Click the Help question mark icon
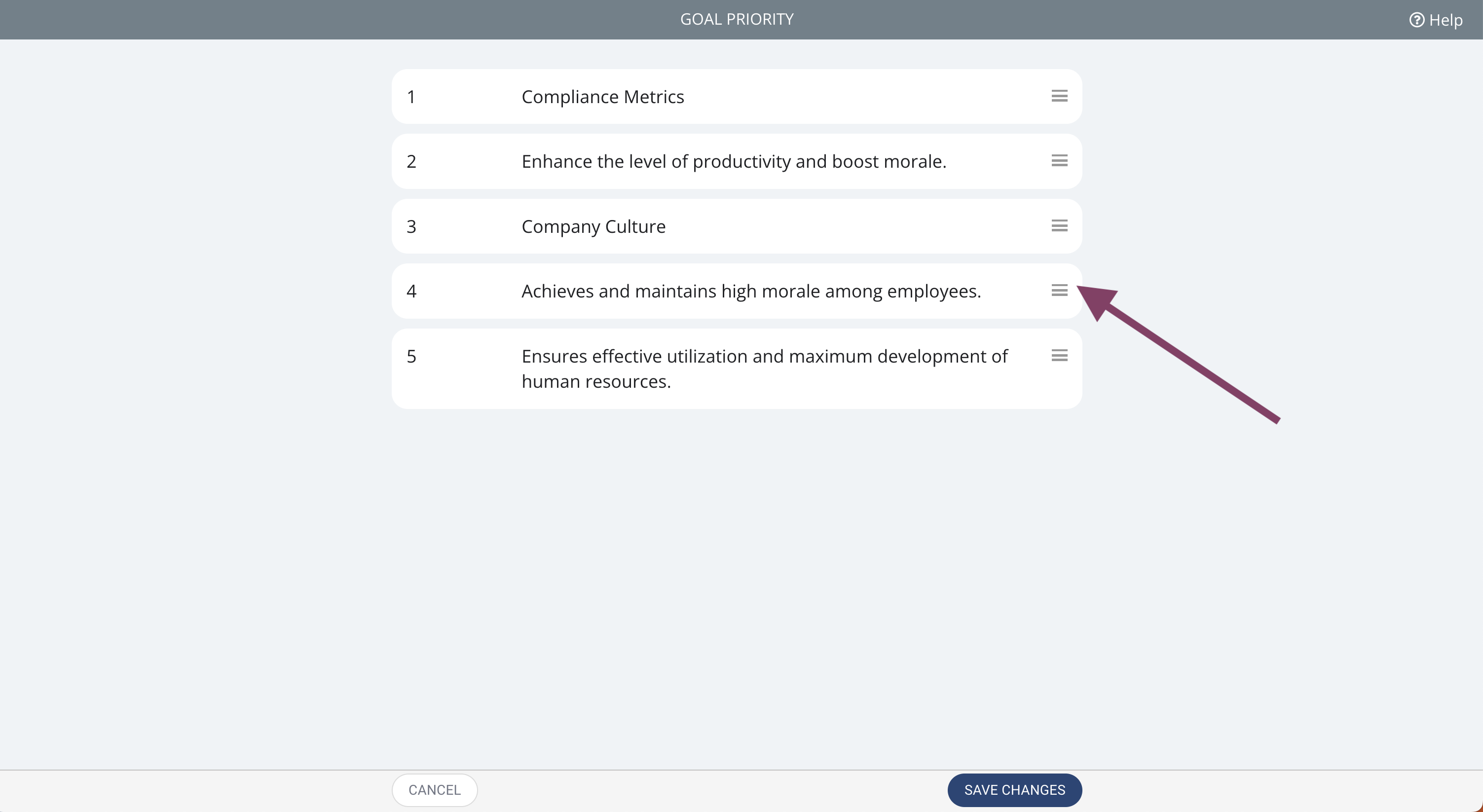 (1416, 20)
